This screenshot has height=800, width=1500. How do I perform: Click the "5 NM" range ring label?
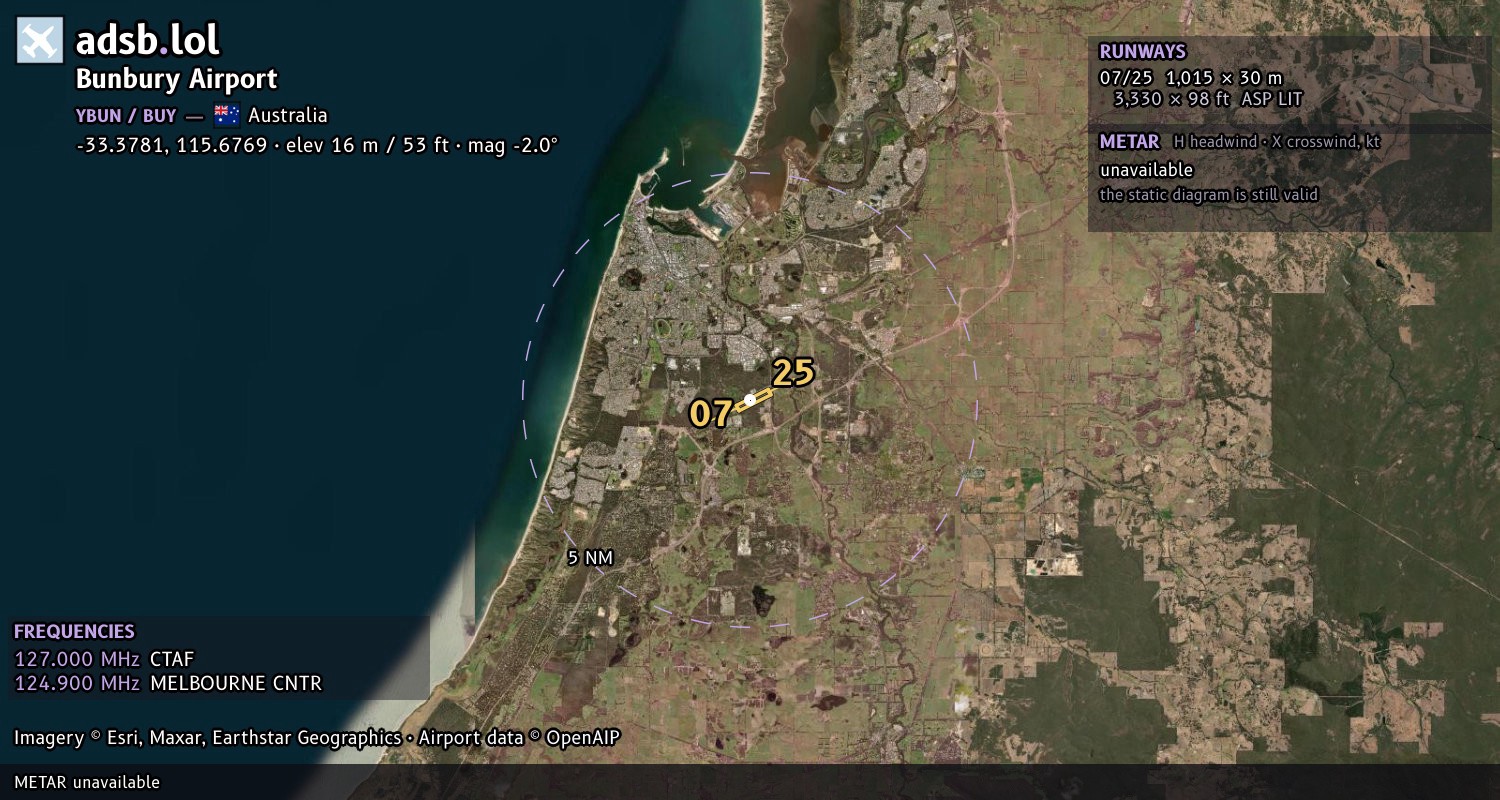click(x=590, y=558)
